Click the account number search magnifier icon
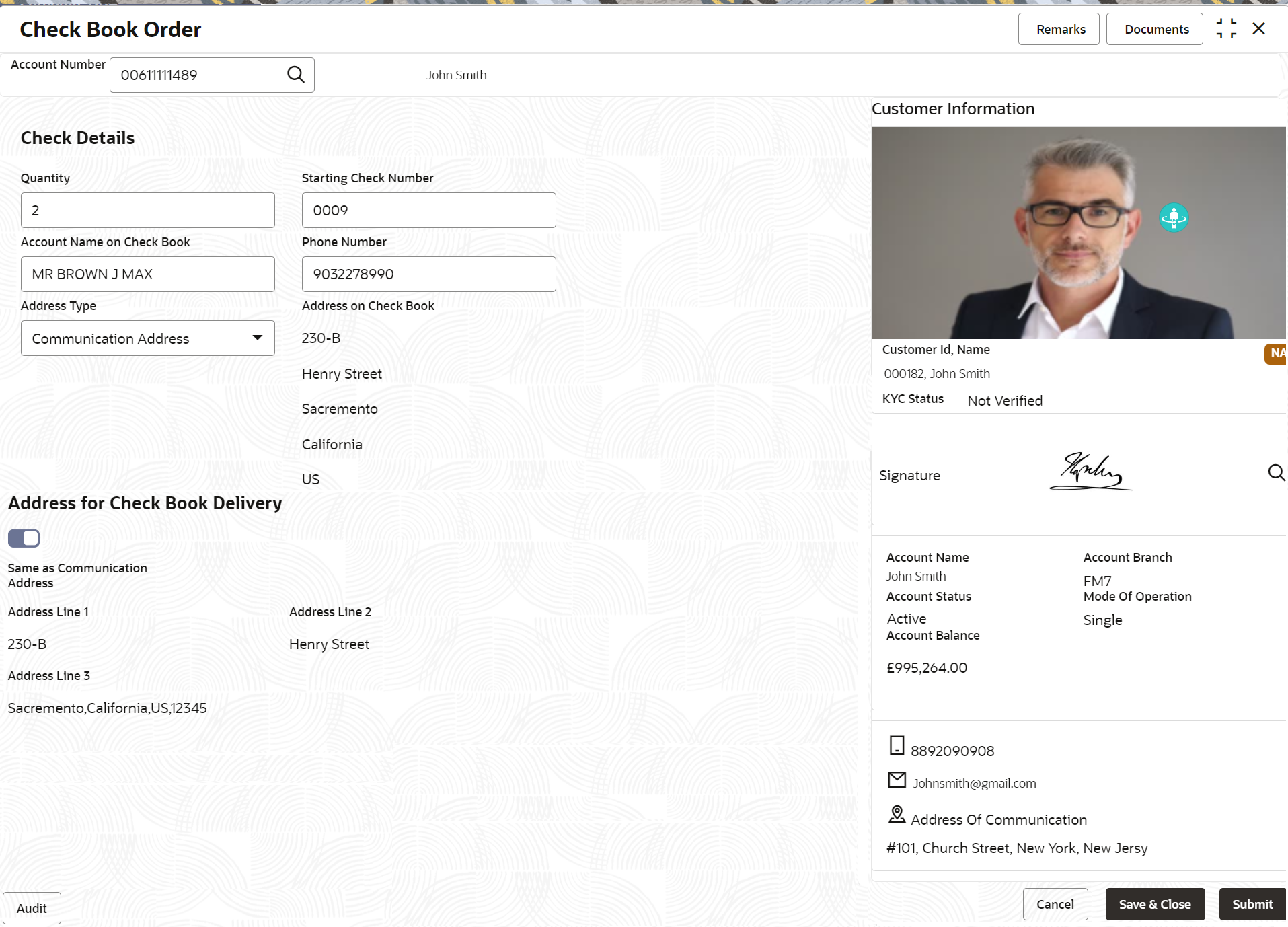The width and height of the screenshot is (1288, 927). pos(296,75)
